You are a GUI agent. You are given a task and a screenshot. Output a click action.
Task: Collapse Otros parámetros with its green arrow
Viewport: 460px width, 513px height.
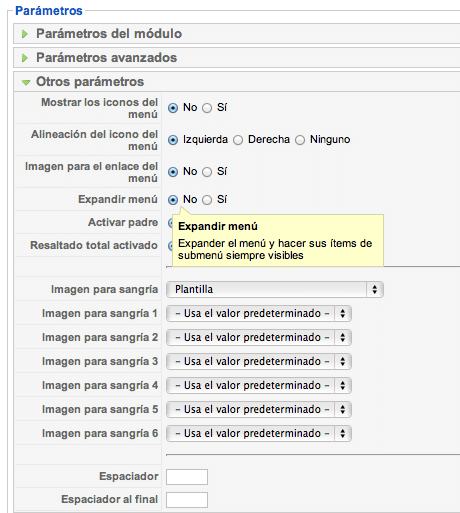click(x=26, y=82)
